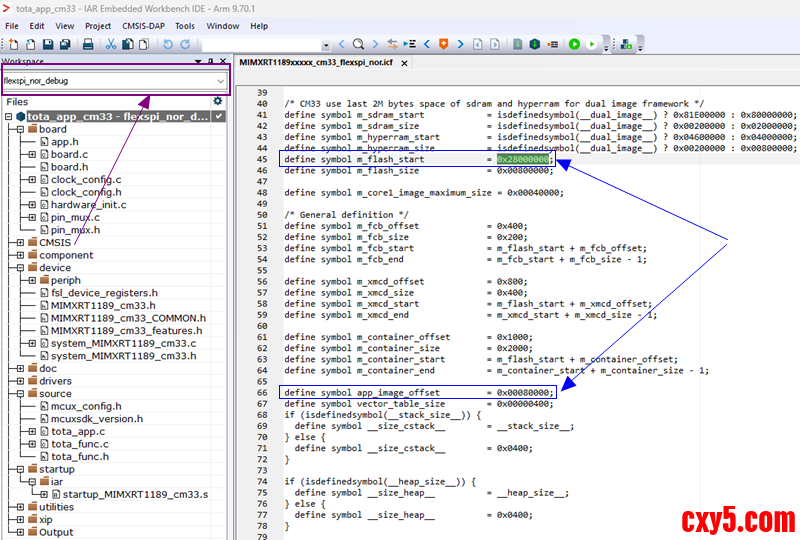Viewport: 800px width, 540px height.
Task: Click the Save file toolbar icon
Action: tap(48, 44)
